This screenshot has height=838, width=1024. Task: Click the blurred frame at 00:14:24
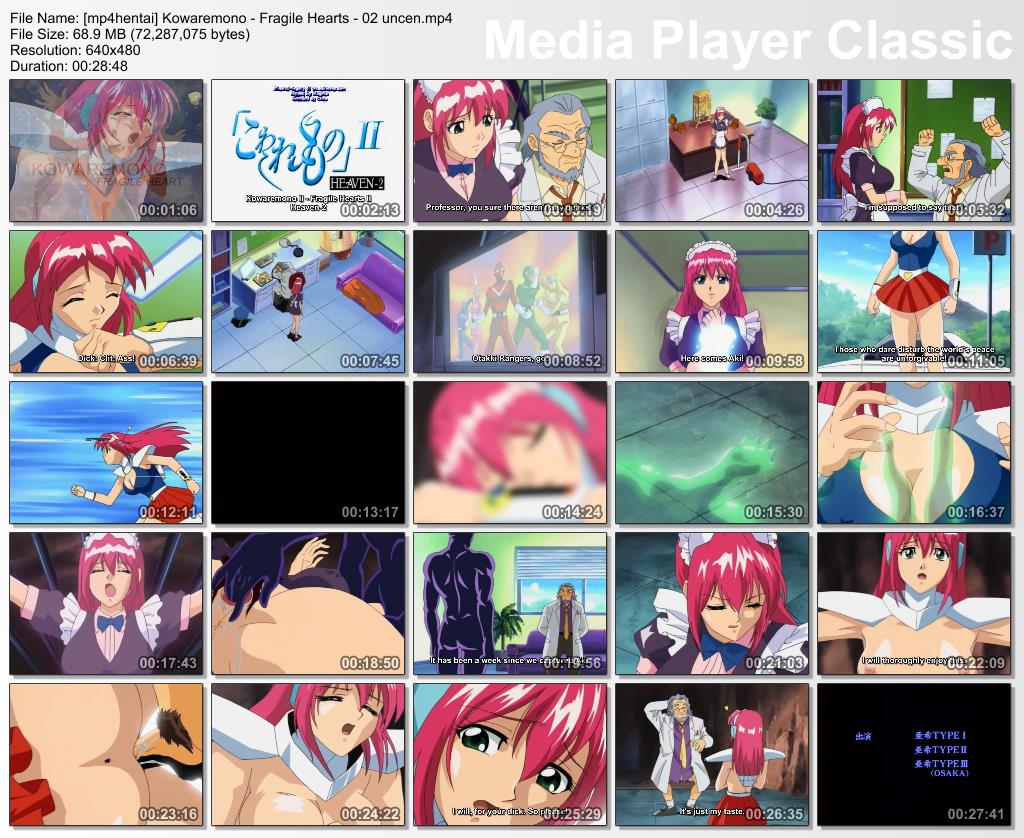coord(509,453)
